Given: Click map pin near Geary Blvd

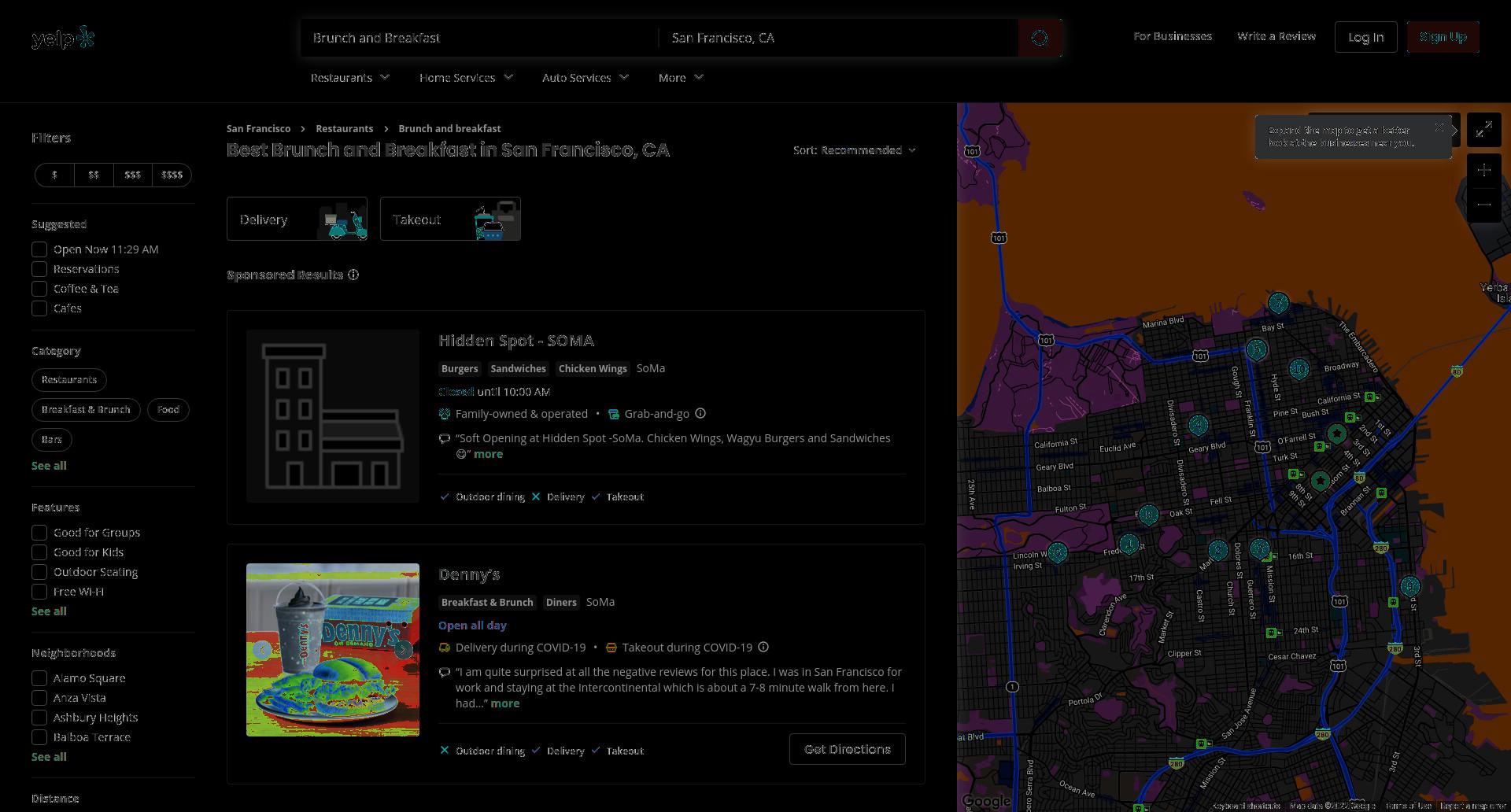Looking at the screenshot, I should 1198,425.
